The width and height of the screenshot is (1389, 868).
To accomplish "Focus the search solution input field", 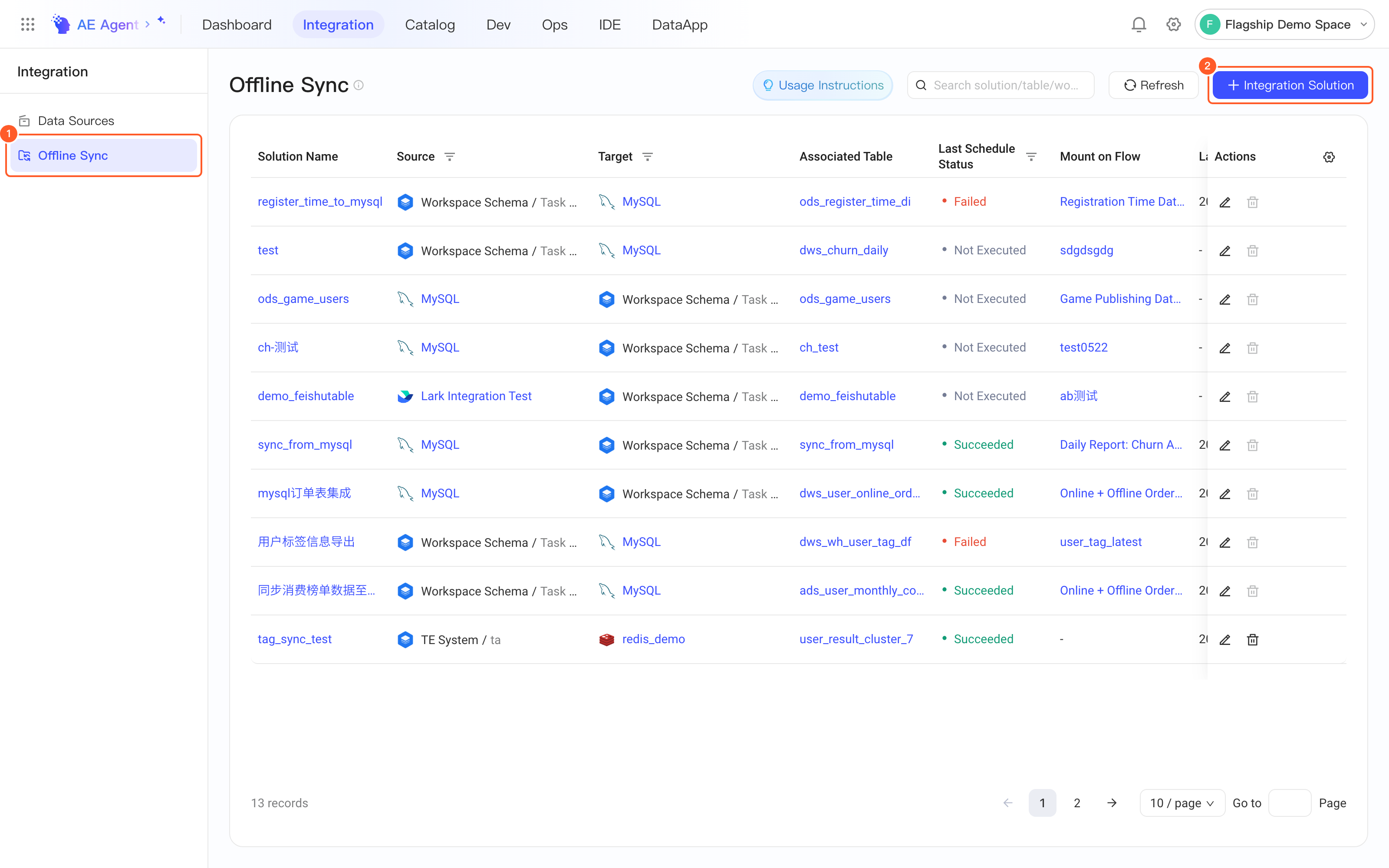I will point(1000,85).
